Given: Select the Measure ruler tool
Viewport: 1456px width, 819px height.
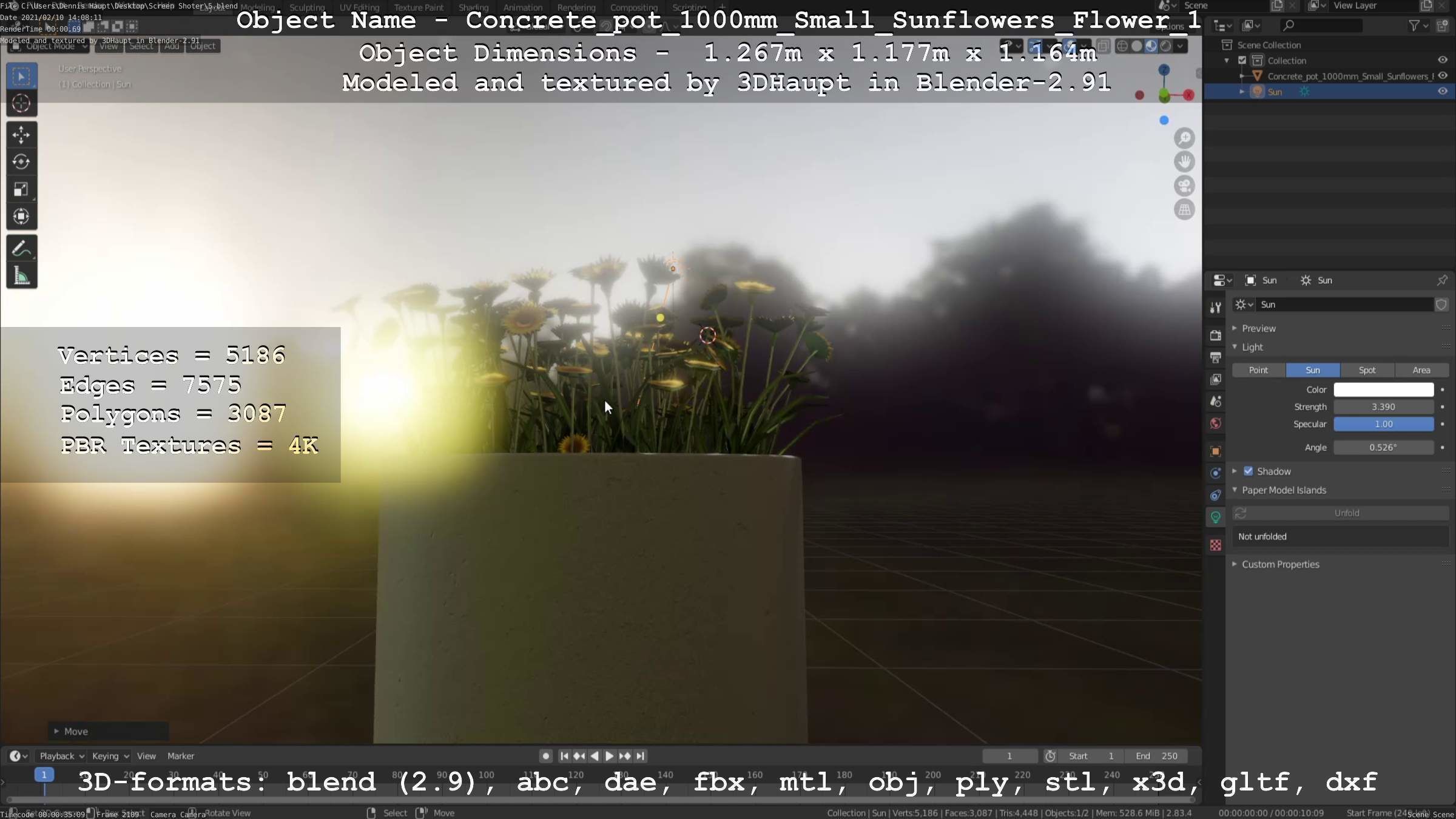Looking at the screenshot, I should [21, 276].
